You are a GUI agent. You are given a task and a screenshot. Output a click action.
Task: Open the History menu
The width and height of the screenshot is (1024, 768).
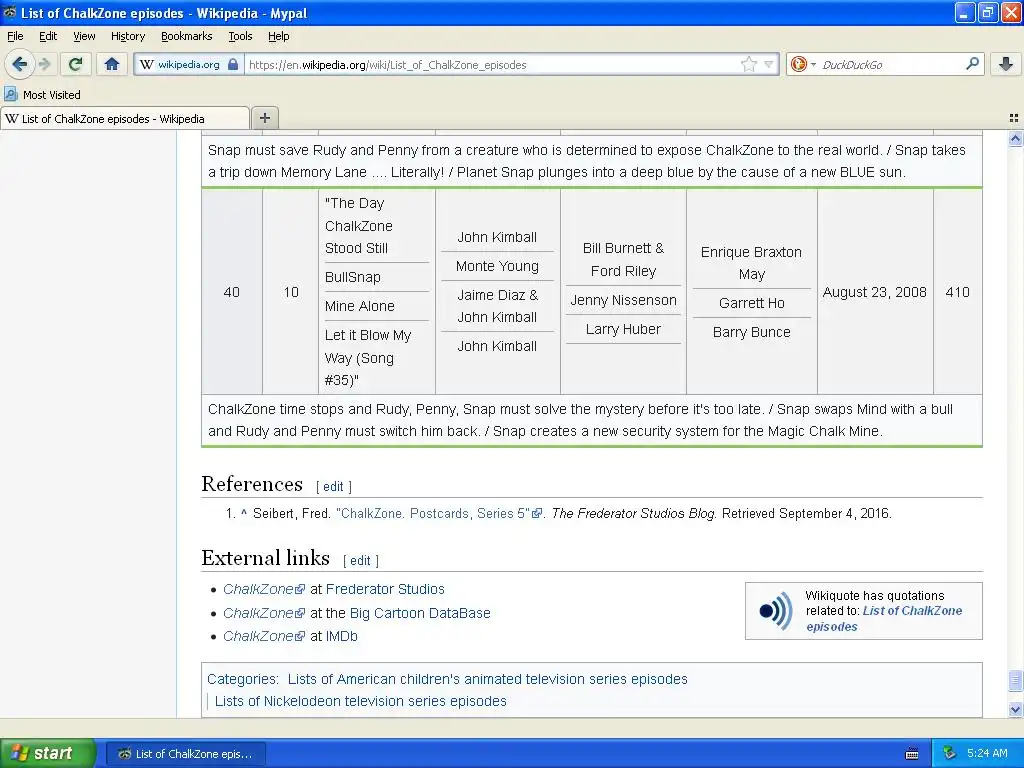[x=127, y=36]
